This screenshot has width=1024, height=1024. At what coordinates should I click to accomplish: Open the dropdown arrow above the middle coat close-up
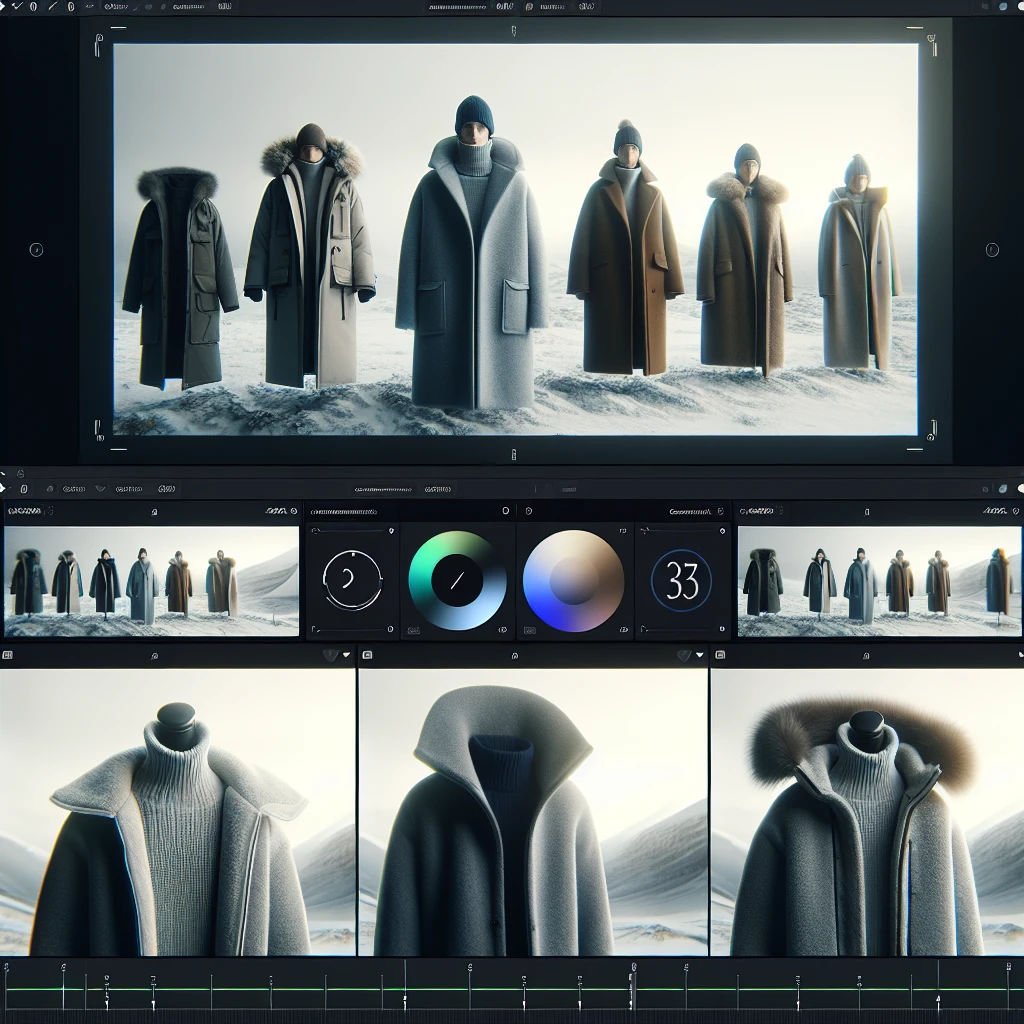(700, 654)
